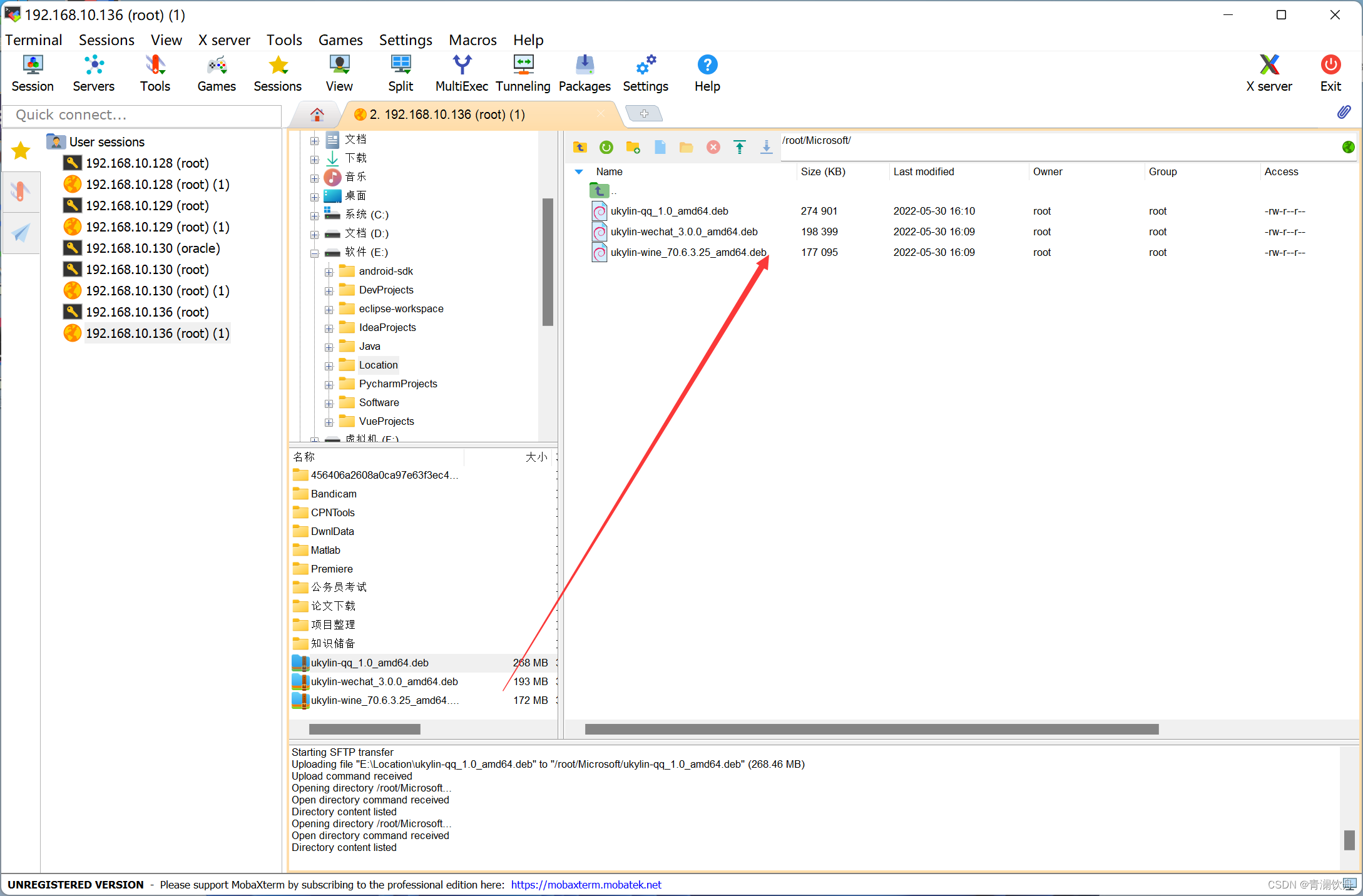The height and width of the screenshot is (896, 1363).
Task: Expand the 系统 (C:) drive node
Action: (315, 215)
